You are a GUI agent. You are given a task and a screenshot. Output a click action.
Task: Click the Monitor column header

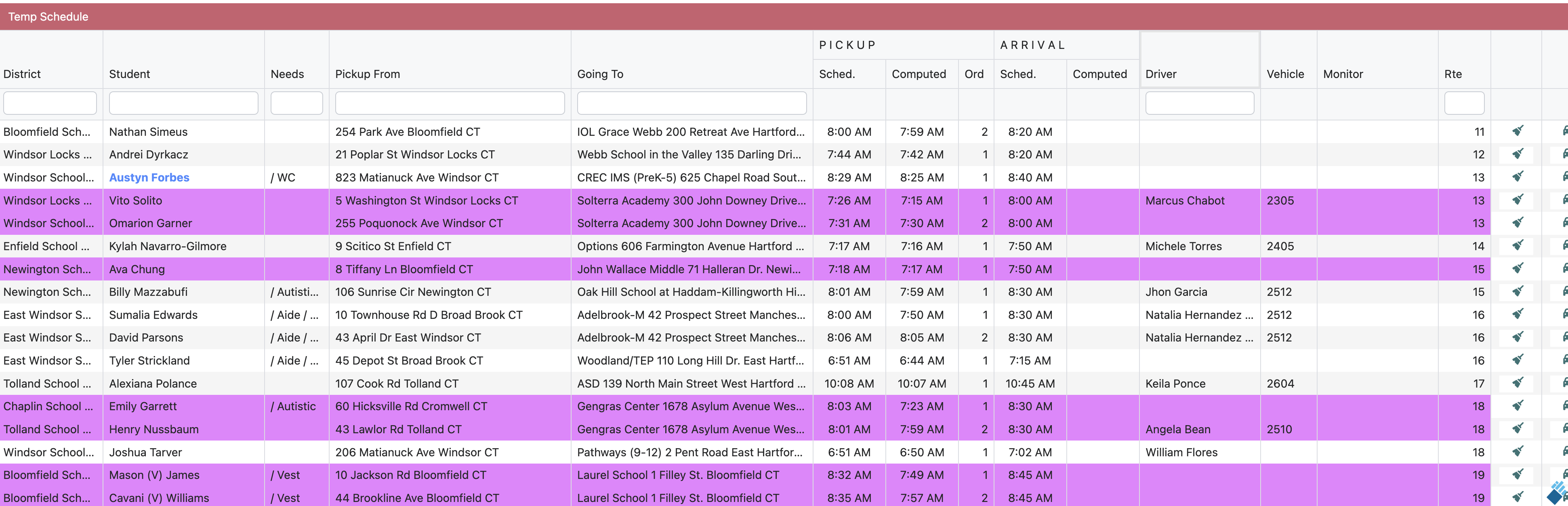point(1343,74)
